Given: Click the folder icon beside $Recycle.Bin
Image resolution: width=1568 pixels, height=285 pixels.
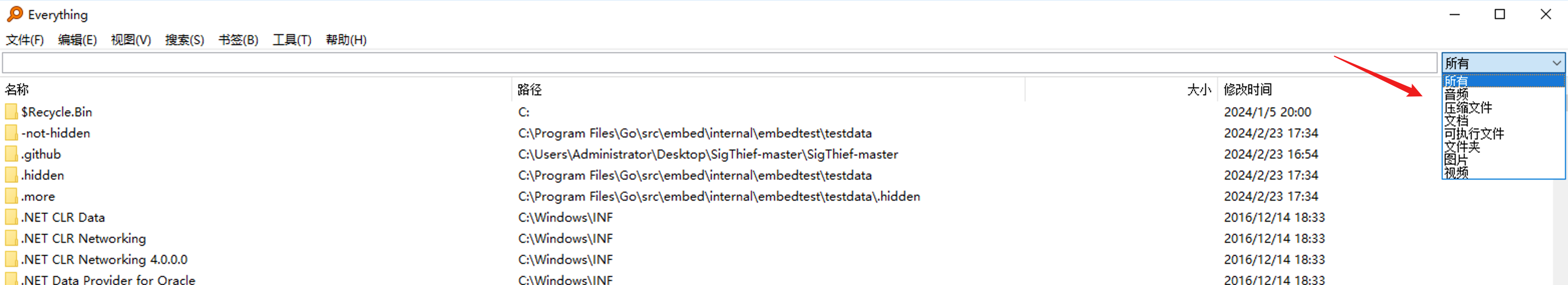Looking at the screenshot, I should point(11,112).
